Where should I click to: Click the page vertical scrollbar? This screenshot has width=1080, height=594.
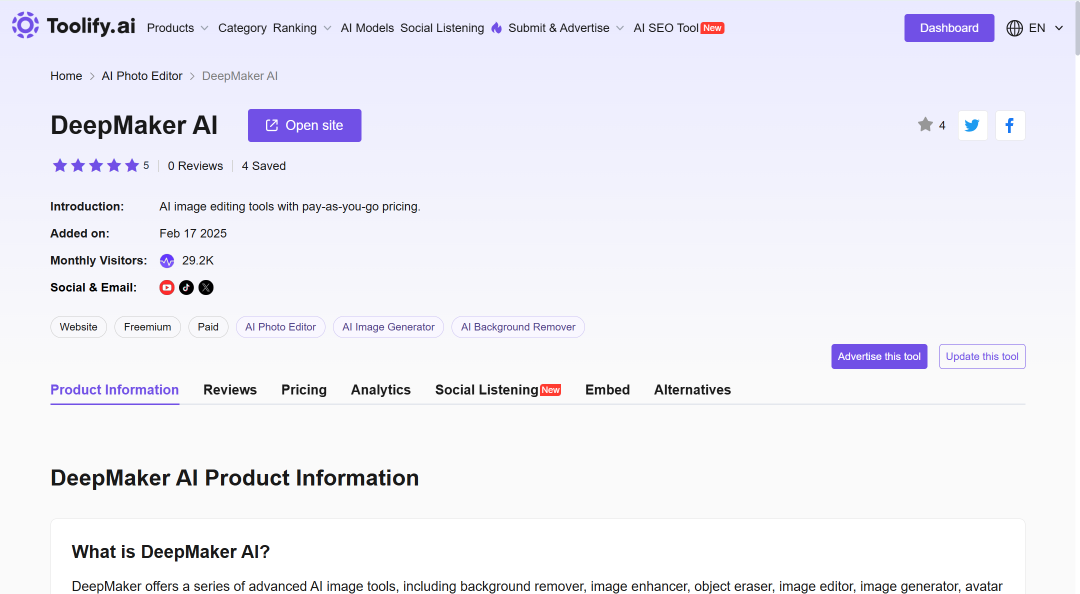[1076, 28]
